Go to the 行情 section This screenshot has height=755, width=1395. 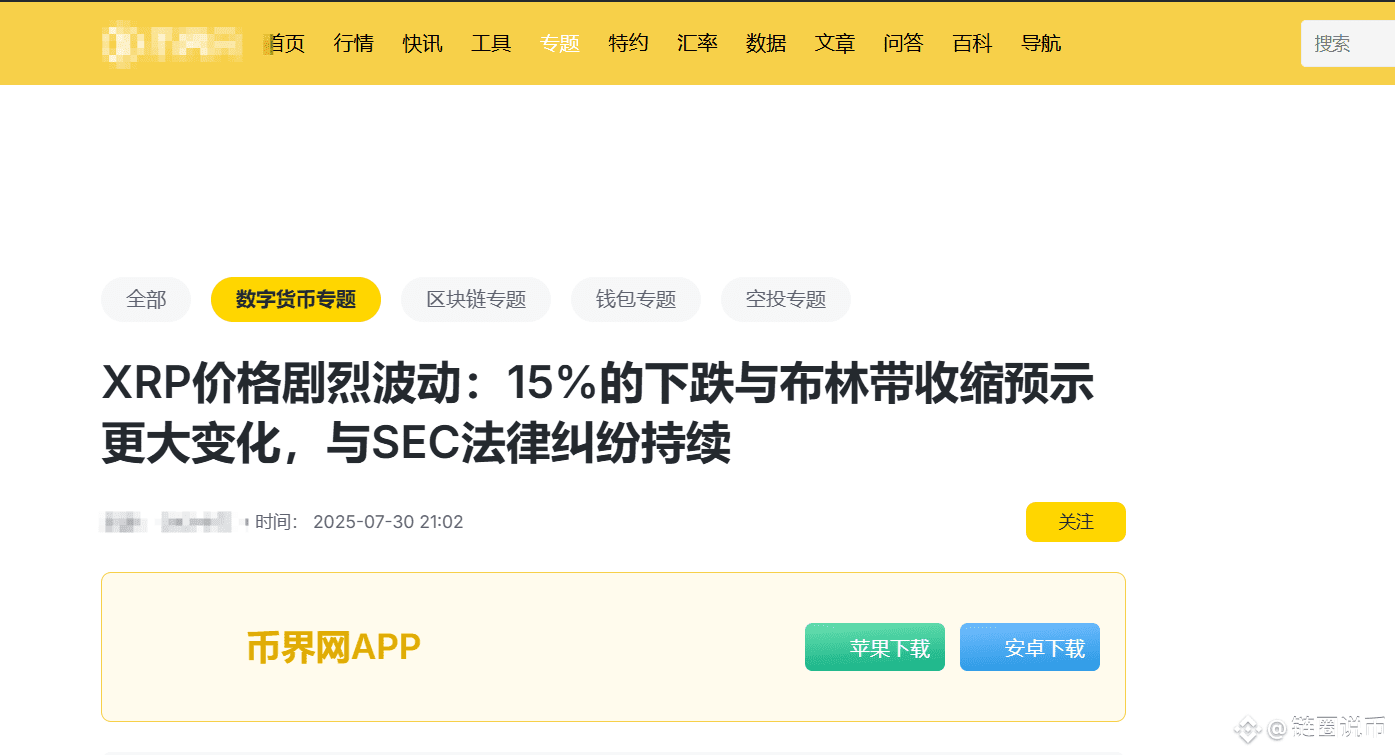pos(354,43)
